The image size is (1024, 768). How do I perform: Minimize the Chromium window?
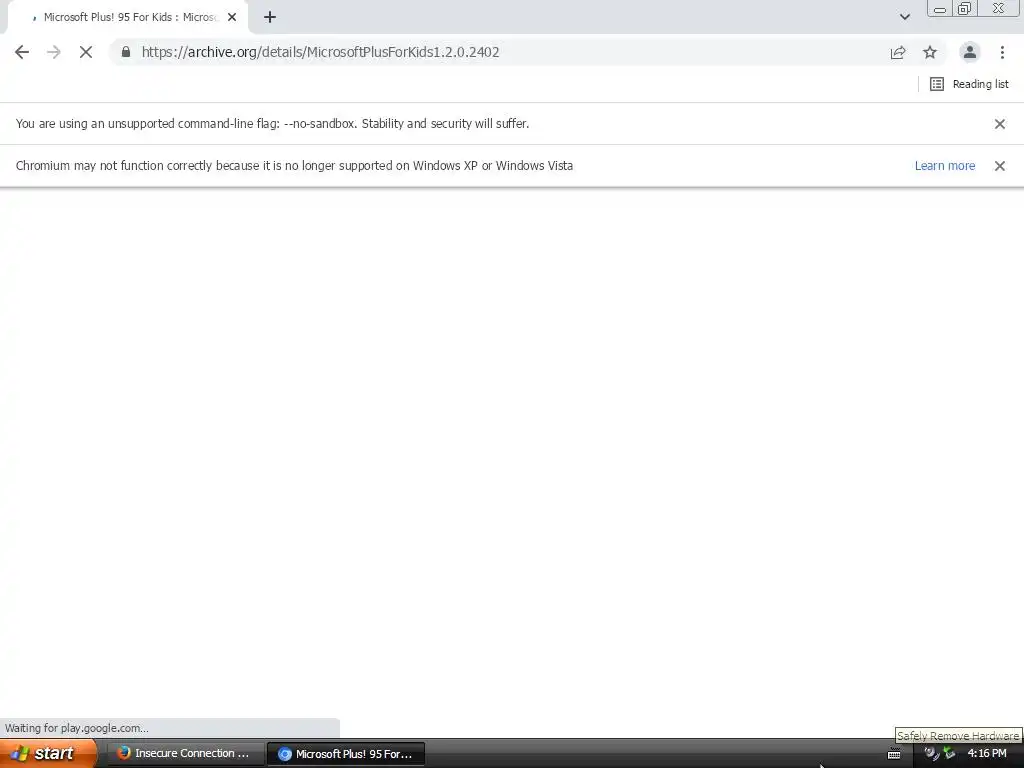coord(940,9)
